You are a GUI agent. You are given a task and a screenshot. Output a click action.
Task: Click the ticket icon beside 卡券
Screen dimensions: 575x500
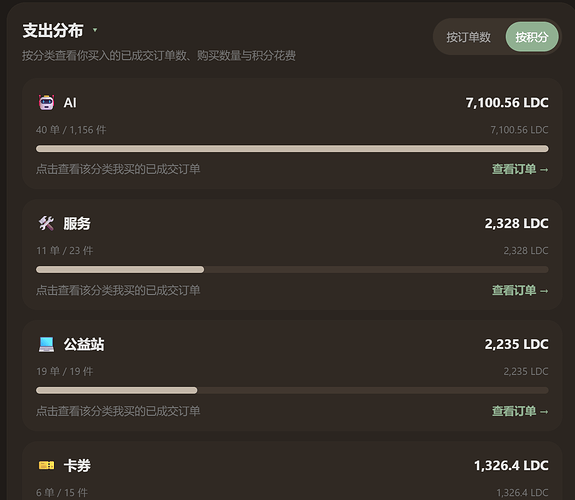click(x=47, y=465)
